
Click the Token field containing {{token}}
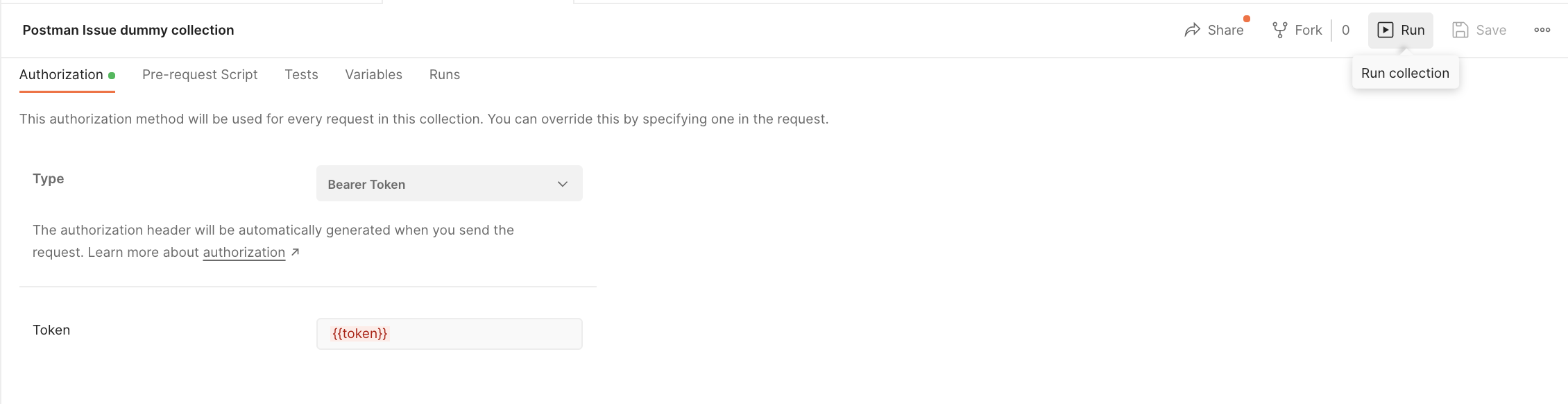tap(449, 333)
